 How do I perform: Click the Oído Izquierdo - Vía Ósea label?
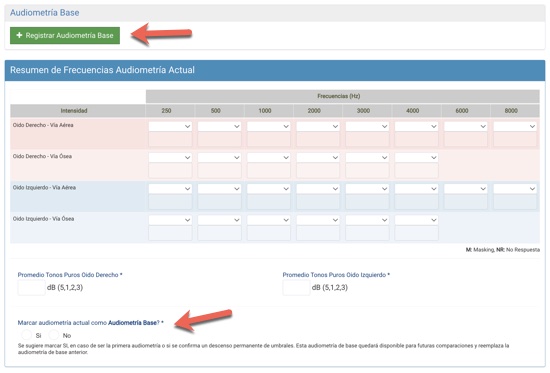tap(43, 219)
